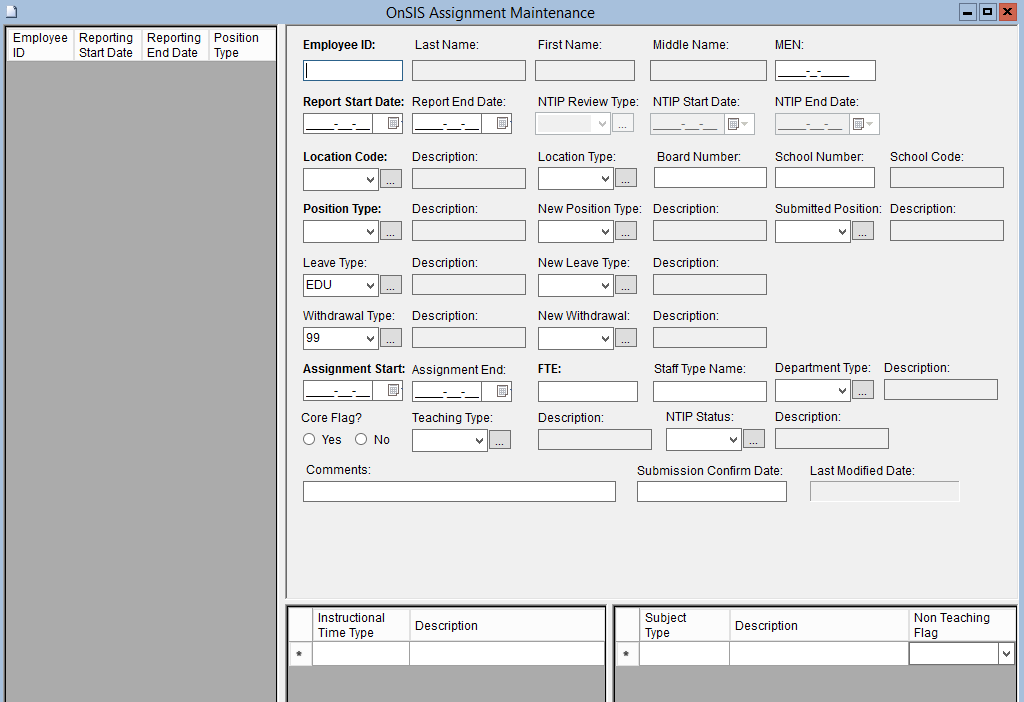Select Yes for Core Flag
The image size is (1024, 702).
point(309,440)
